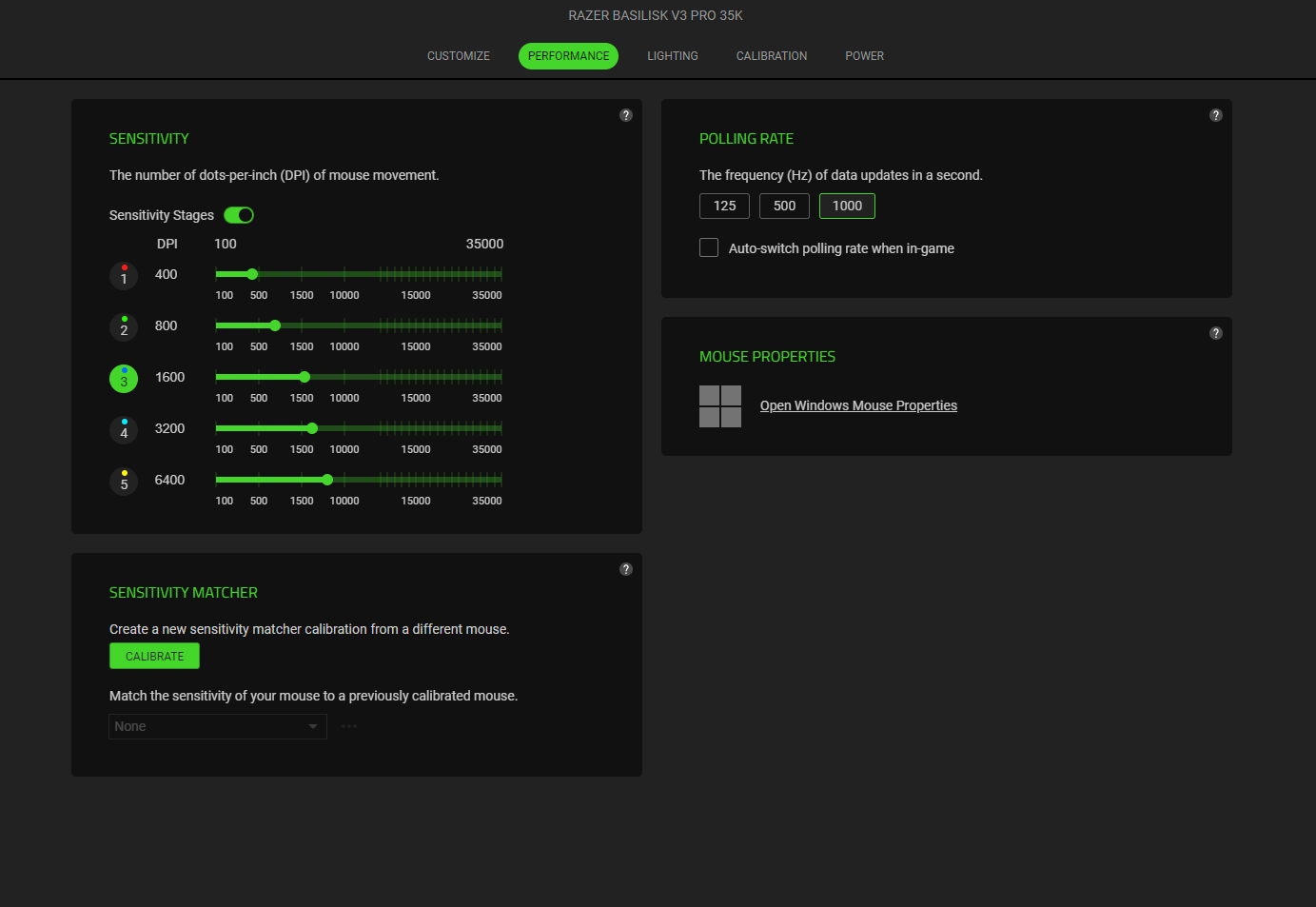Image resolution: width=1316 pixels, height=907 pixels.
Task: Click the active stage 3 icon
Action: tap(124, 379)
